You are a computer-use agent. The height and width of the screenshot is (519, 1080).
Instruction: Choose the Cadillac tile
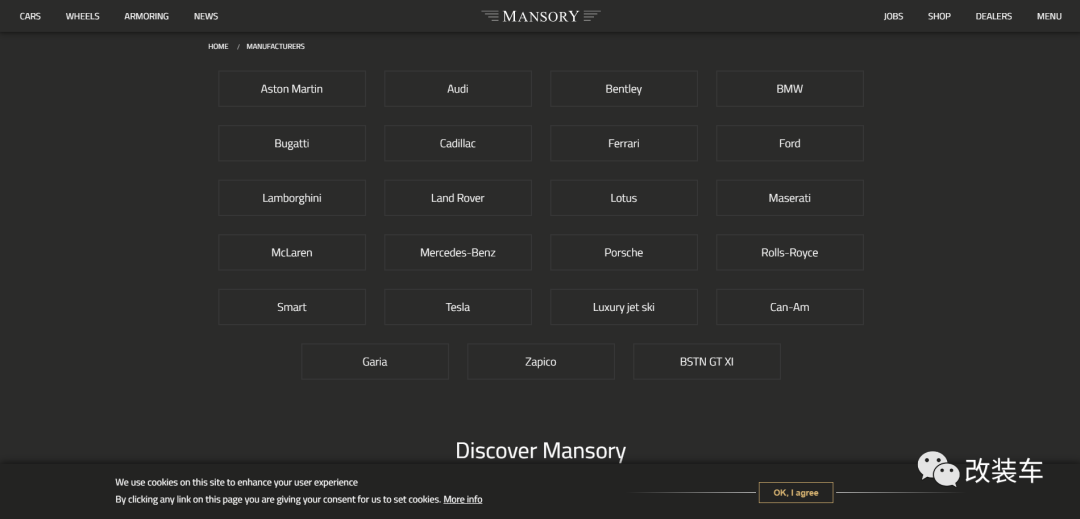pyautogui.click(x=458, y=143)
